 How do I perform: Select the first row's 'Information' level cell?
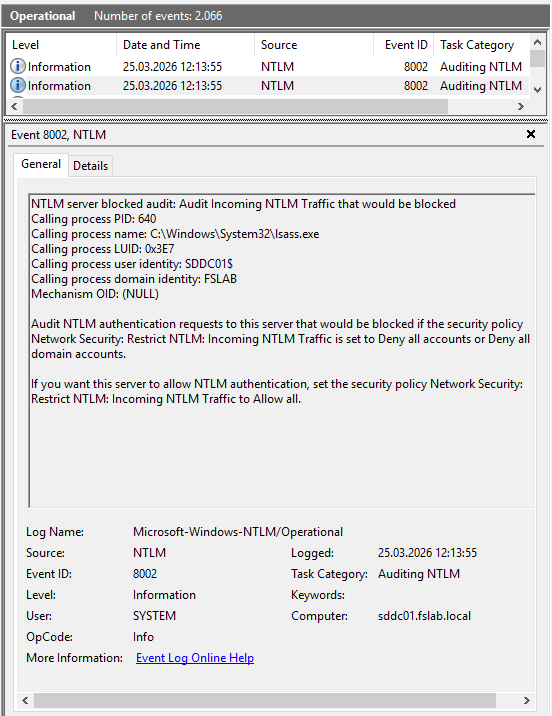(59, 67)
